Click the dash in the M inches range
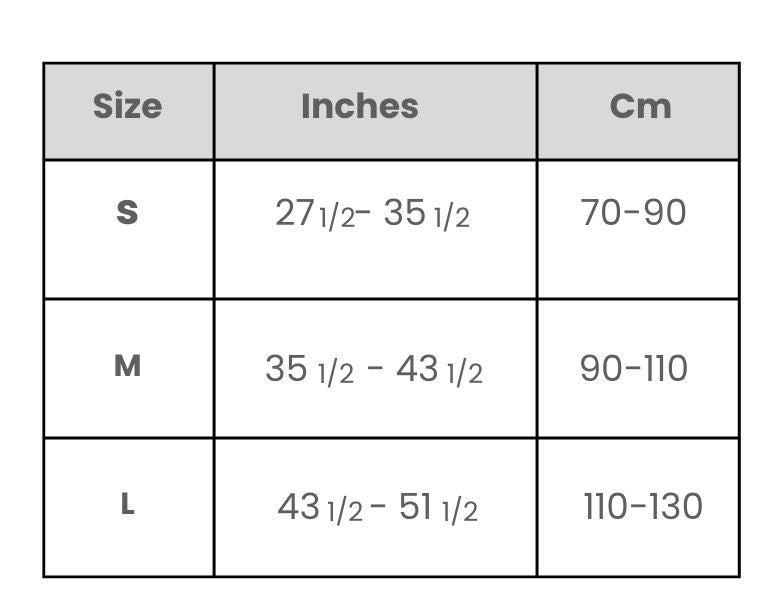 (375, 369)
